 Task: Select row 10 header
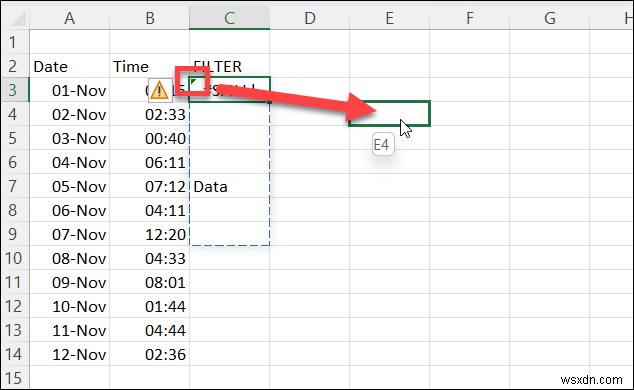(15, 258)
